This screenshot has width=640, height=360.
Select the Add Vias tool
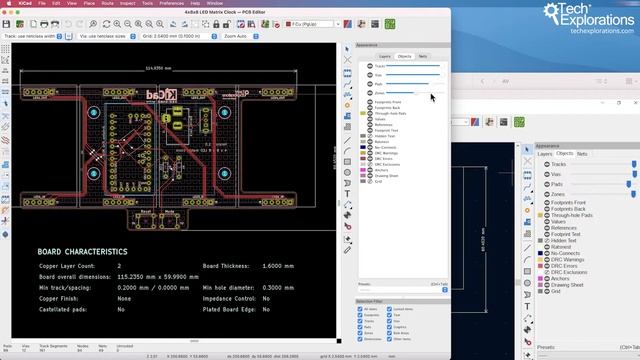(347, 105)
